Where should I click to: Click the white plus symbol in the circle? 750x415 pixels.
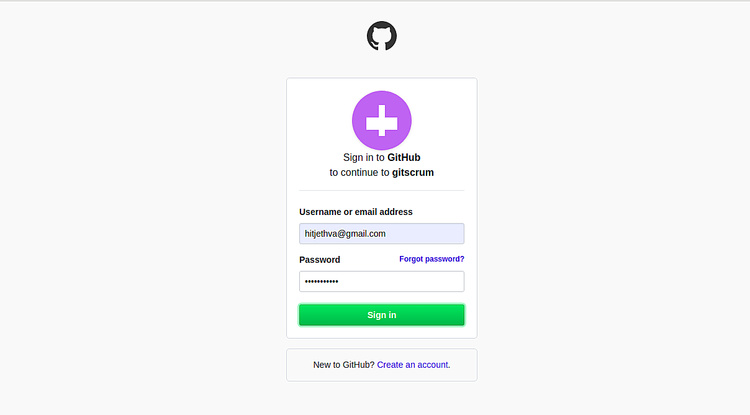[381, 121]
